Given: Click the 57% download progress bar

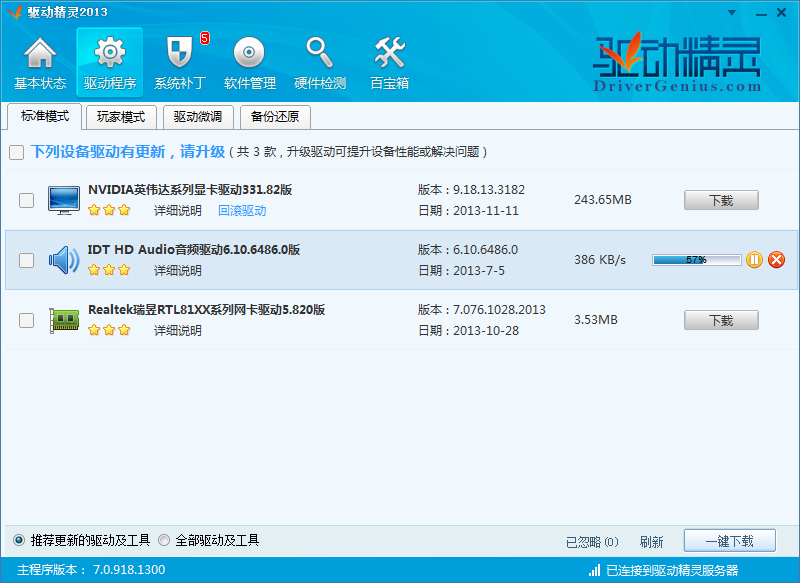Looking at the screenshot, I should click(696, 260).
